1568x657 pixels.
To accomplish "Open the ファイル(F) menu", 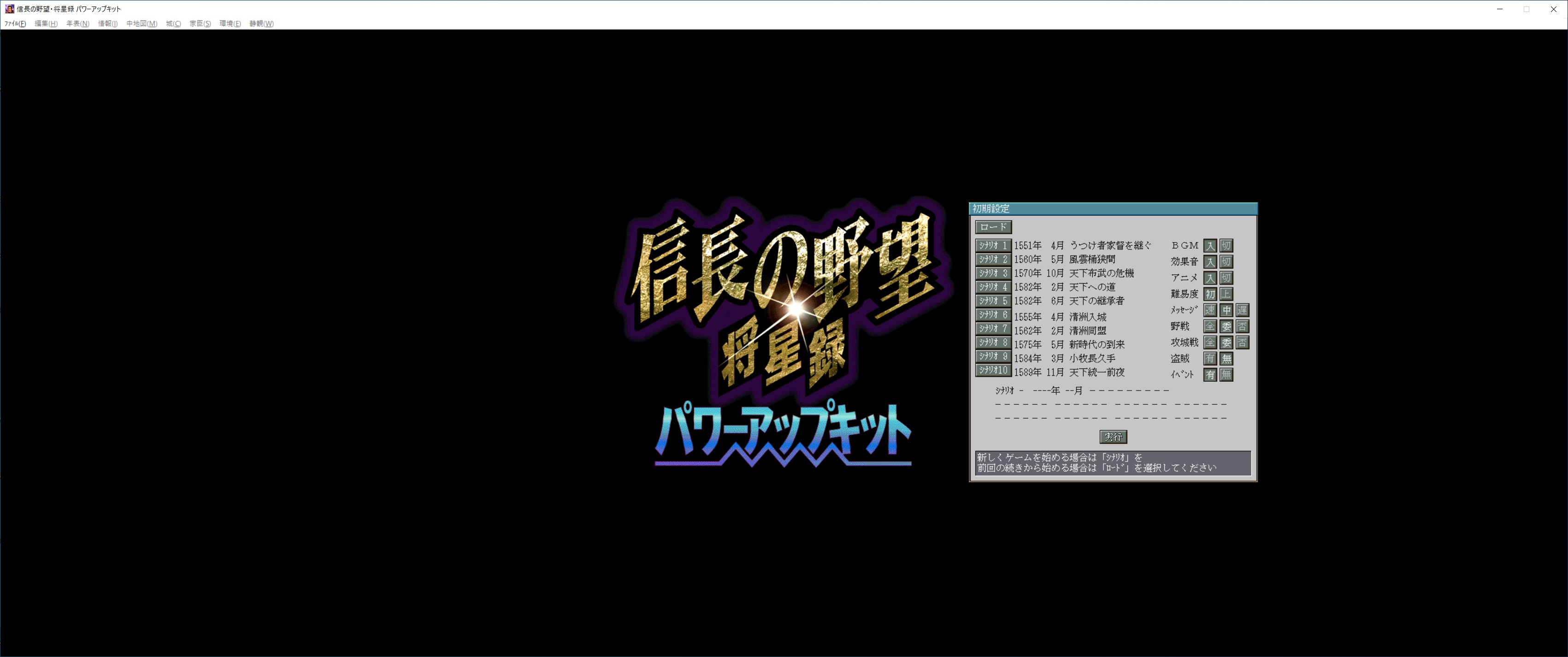I will (15, 24).
